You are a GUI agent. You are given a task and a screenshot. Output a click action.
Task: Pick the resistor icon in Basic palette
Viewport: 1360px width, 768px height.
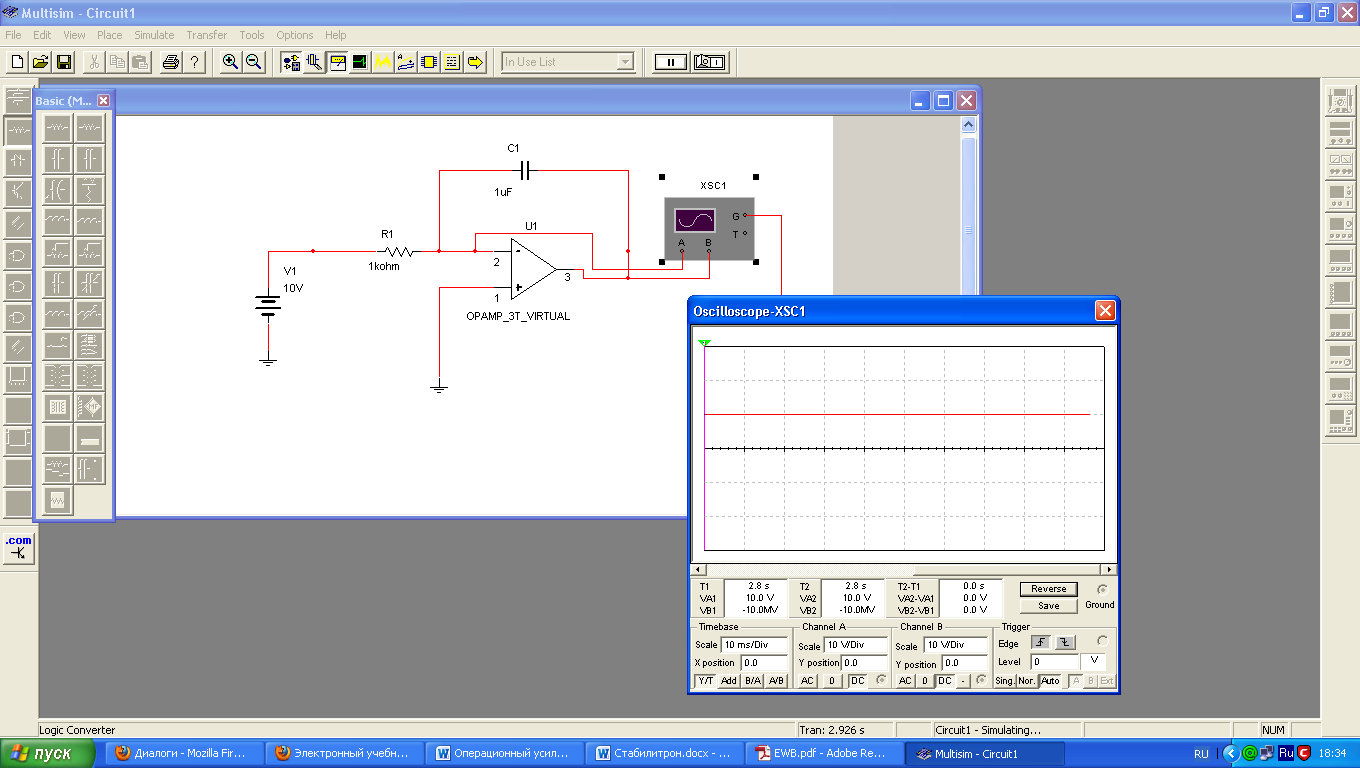point(58,127)
